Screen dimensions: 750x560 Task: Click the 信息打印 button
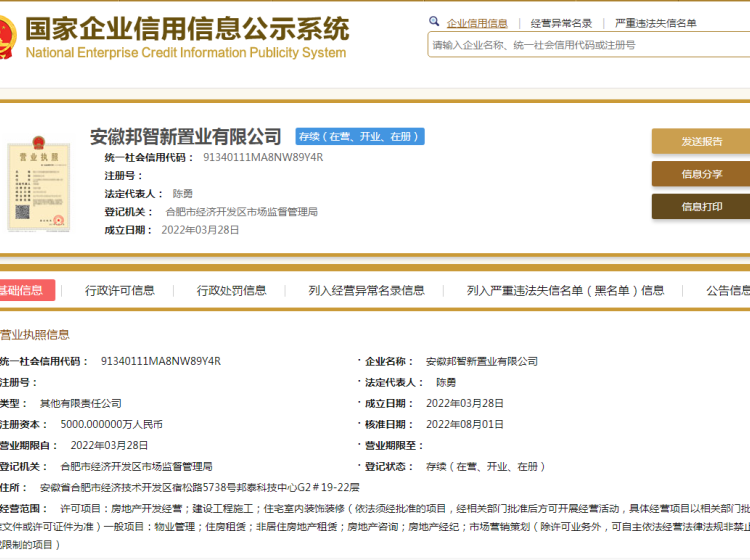(x=701, y=206)
